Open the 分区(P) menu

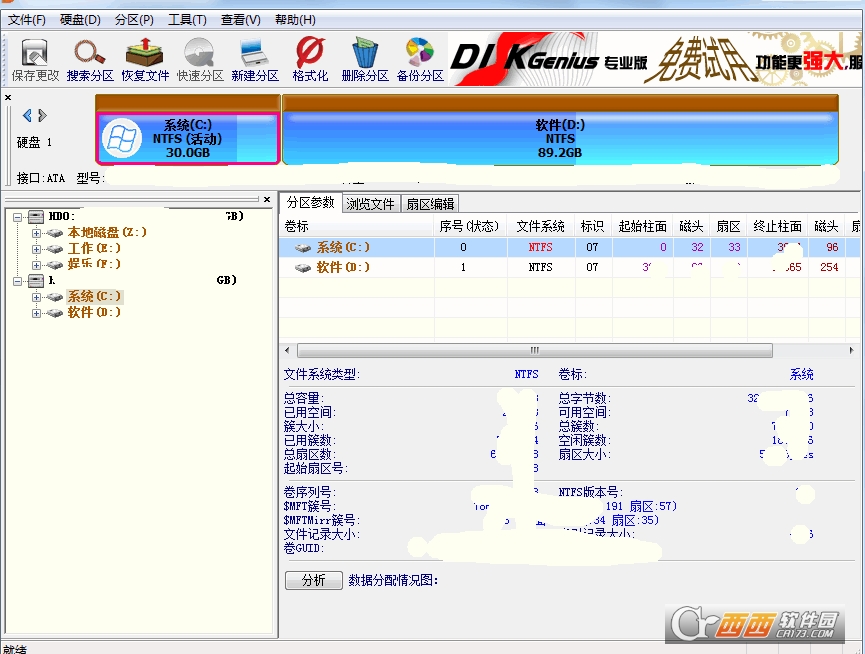pos(134,20)
